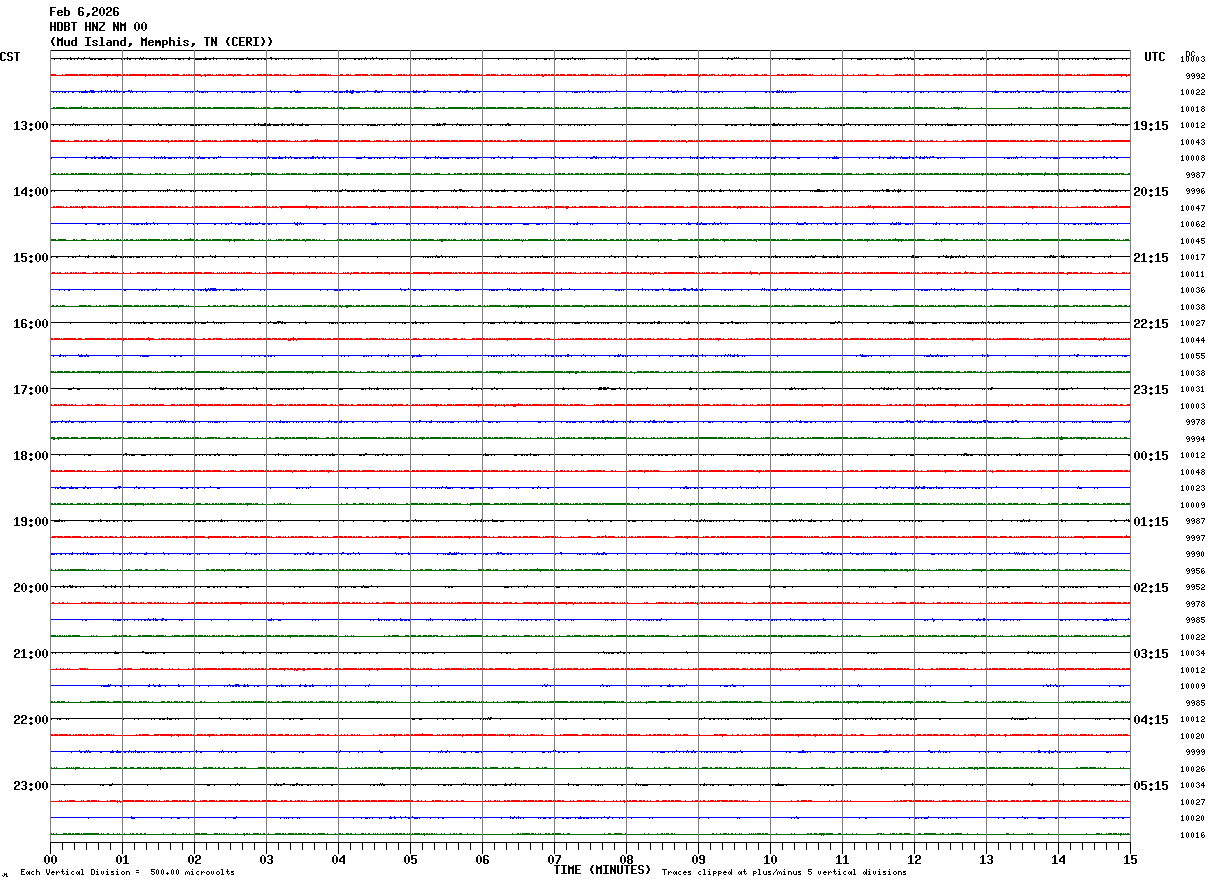
Task: Click DC offset value 9994
Action: point(1195,439)
